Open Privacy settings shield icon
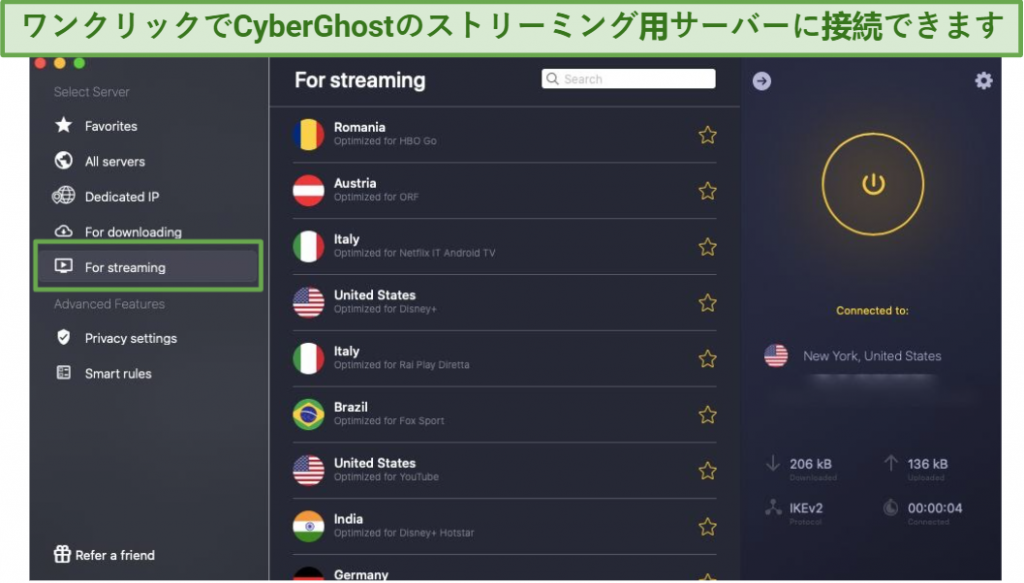The width and height of the screenshot is (1024, 583). pos(63,338)
